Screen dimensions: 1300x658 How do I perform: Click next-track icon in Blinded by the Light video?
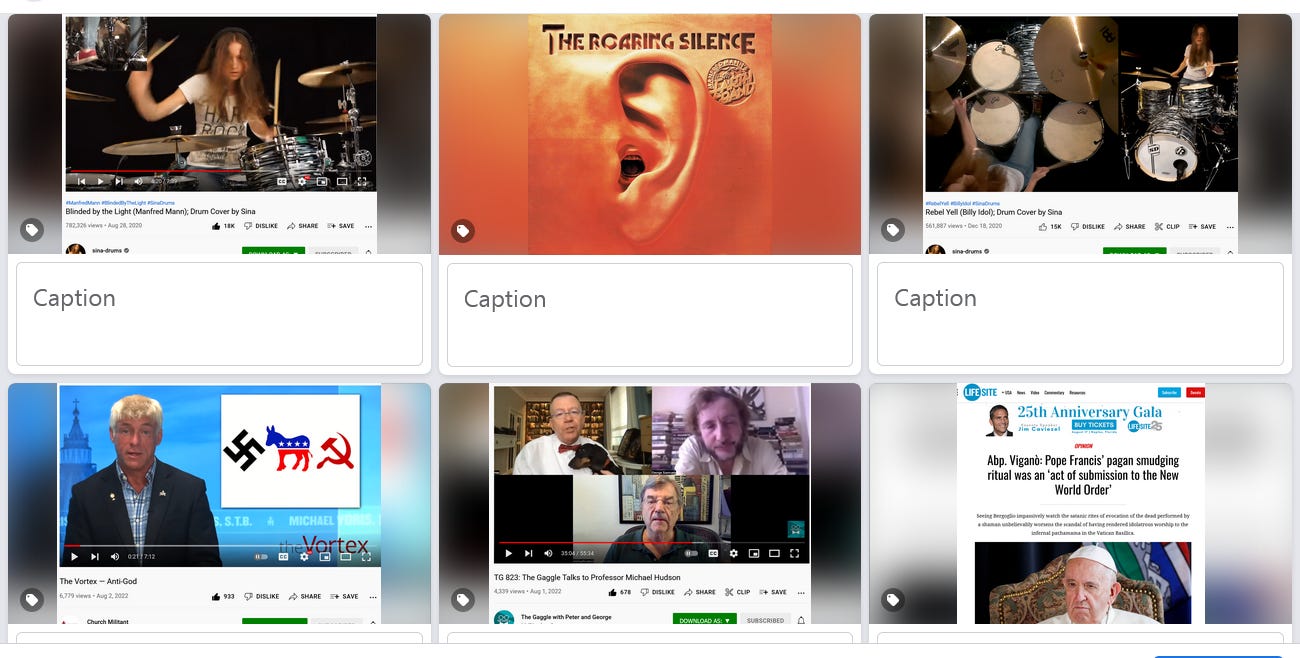[x=119, y=182]
